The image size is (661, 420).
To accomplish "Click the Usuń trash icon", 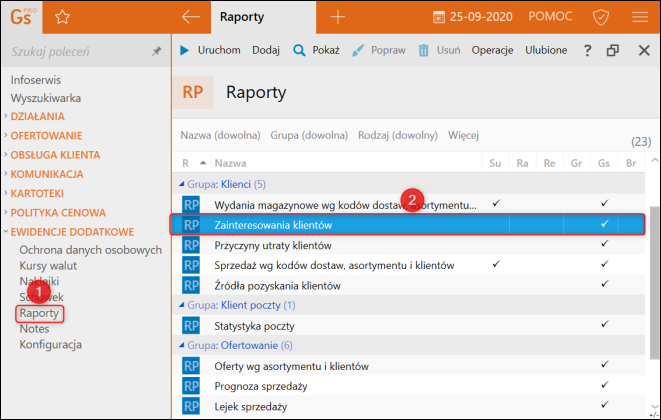I will coord(423,51).
